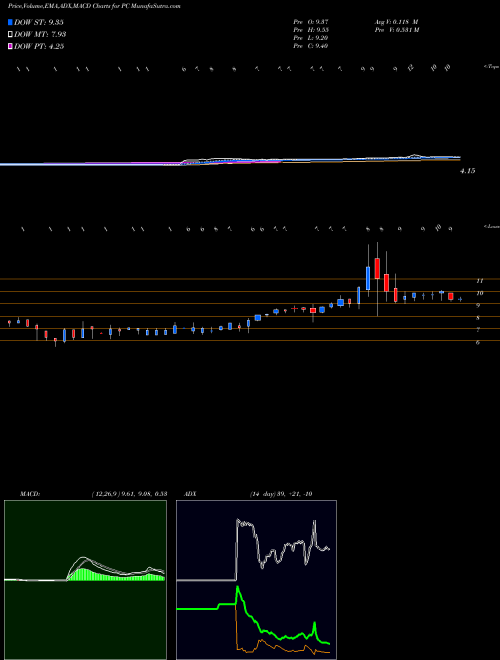Click the 'Pre V' previous volume value
The image size is (500, 660).
396,30
